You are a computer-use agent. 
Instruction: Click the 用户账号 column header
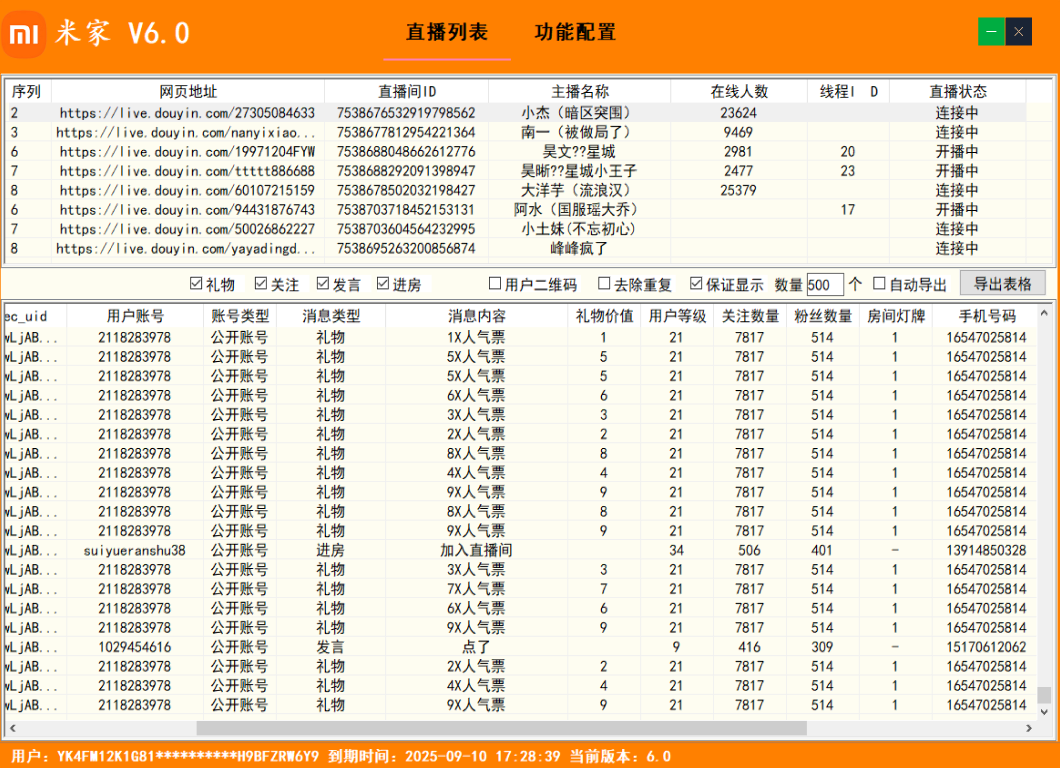pyautogui.click(x=135, y=316)
